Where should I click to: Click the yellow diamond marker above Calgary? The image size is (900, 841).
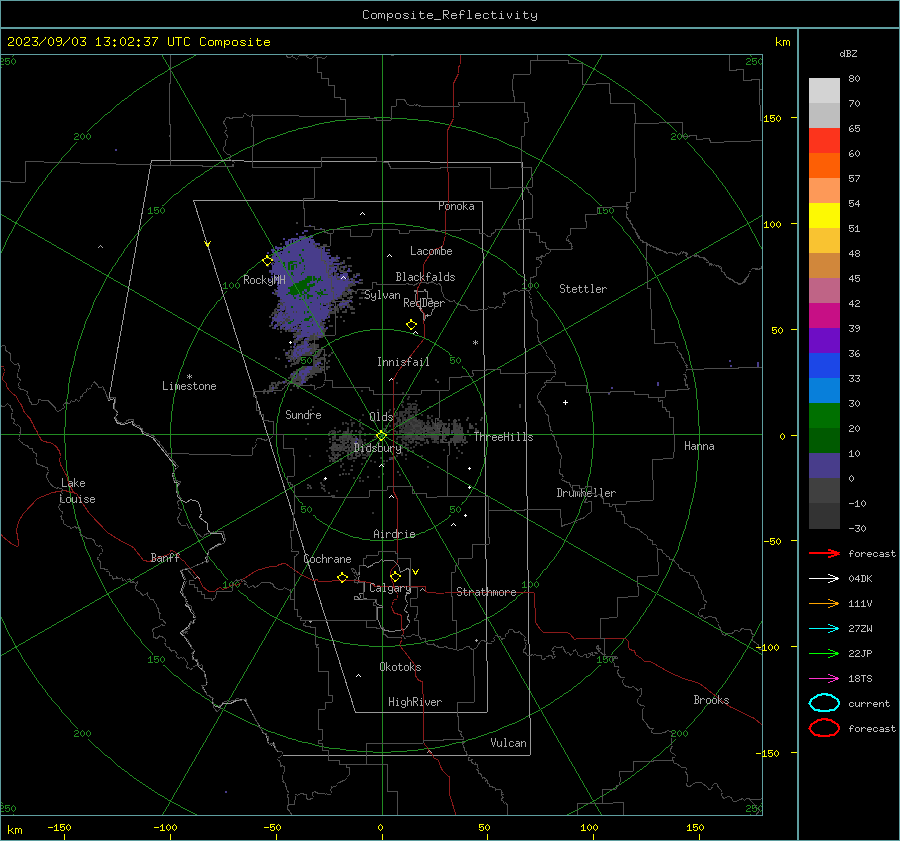[x=395, y=576]
